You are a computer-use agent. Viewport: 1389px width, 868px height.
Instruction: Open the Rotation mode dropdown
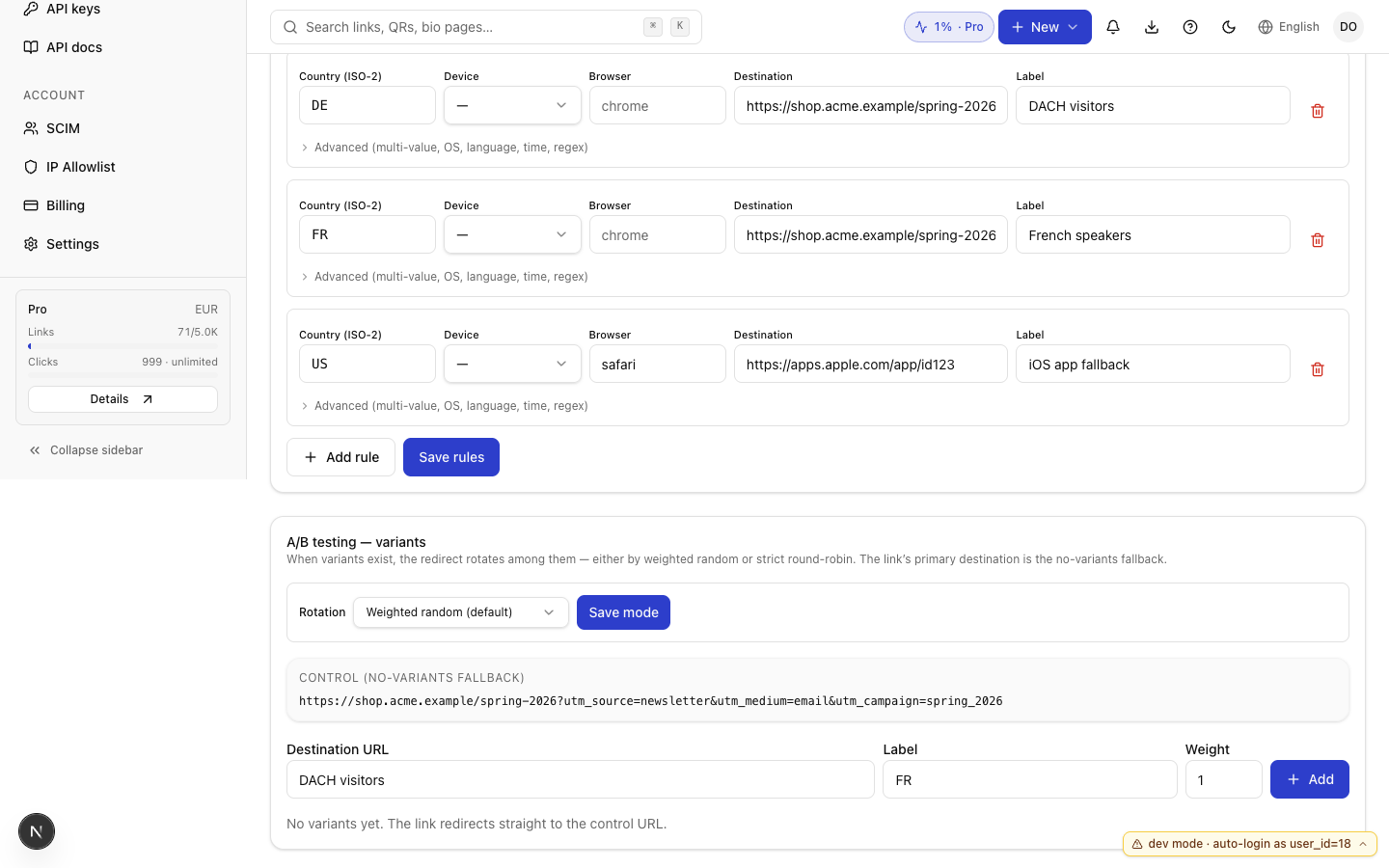pos(460,612)
